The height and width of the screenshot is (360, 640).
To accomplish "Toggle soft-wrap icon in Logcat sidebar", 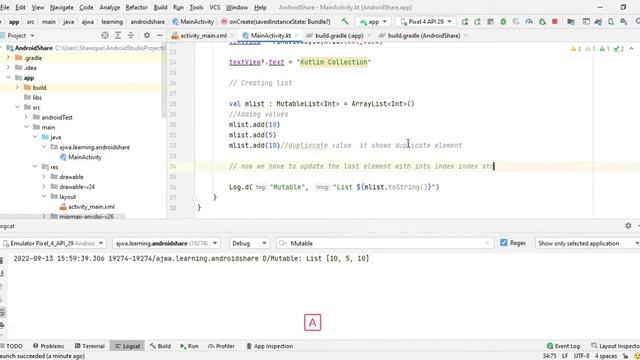I will (2, 313).
